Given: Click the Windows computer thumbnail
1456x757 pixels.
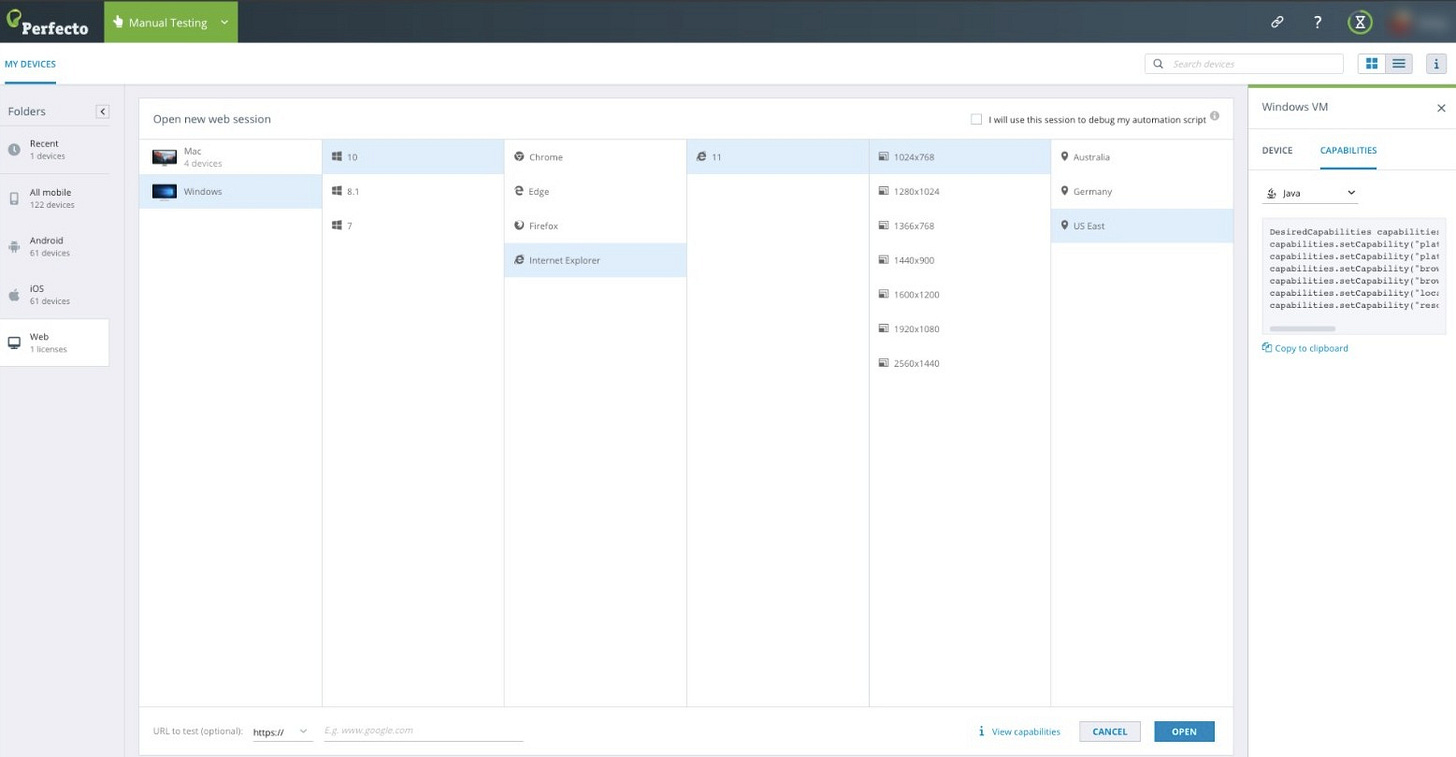Looking at the screenshot, I should click(x=164, y=191).
